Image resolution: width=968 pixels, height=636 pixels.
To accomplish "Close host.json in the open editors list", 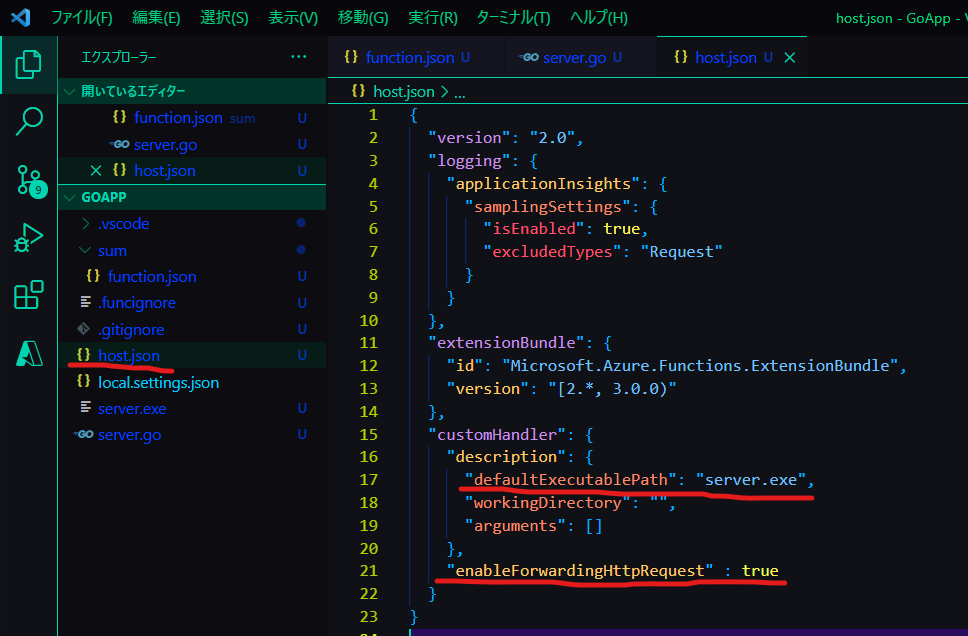I will pyautogui.click(x=96, y=170).
